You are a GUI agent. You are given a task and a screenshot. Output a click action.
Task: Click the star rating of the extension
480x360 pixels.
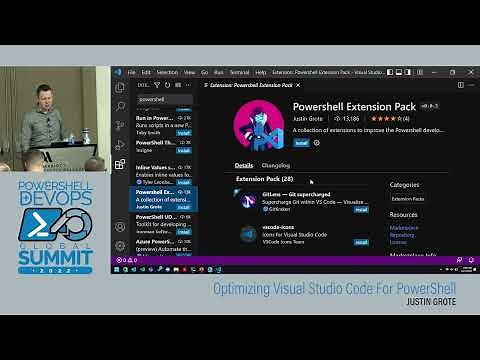coord(390,118)
